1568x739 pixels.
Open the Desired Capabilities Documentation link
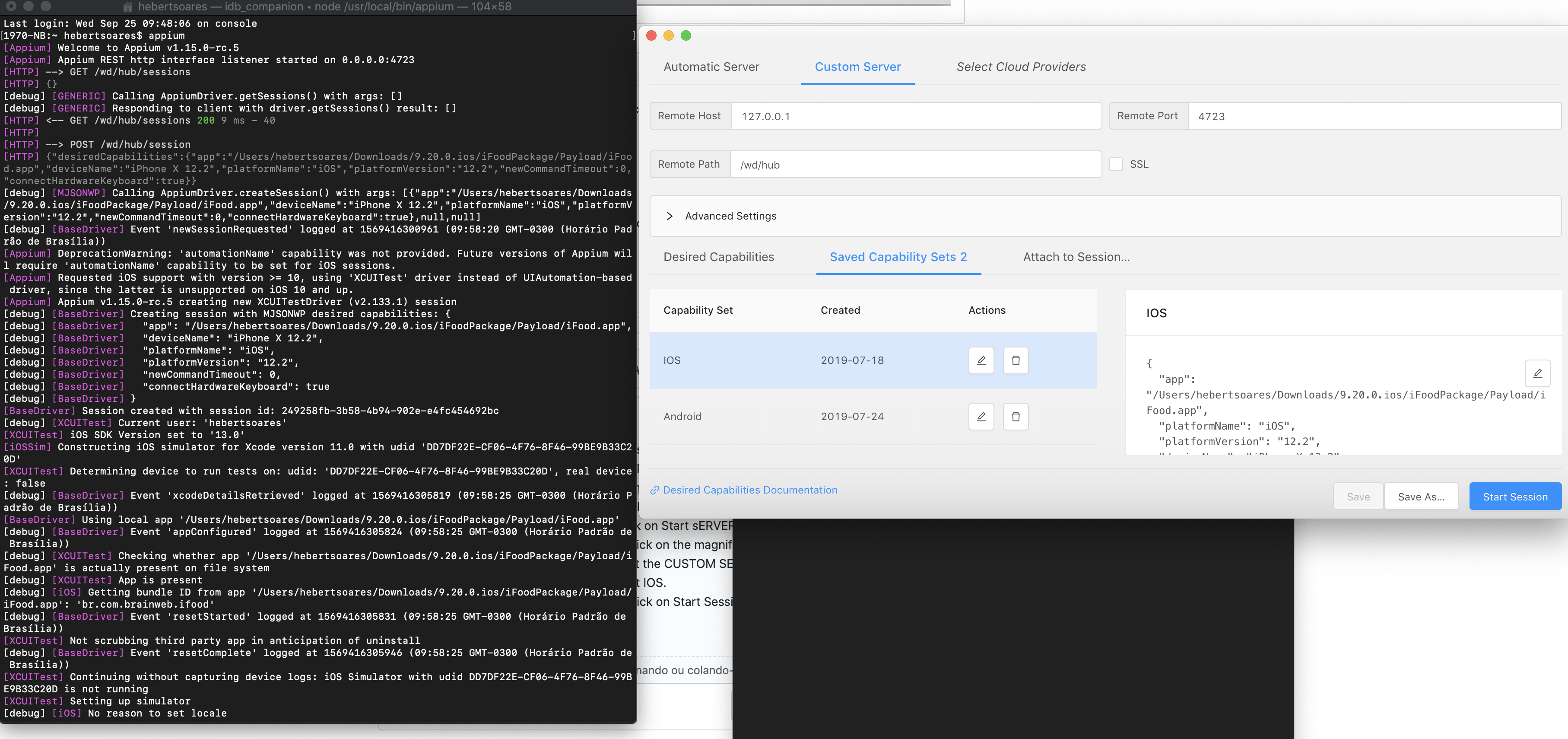point(749,490)
